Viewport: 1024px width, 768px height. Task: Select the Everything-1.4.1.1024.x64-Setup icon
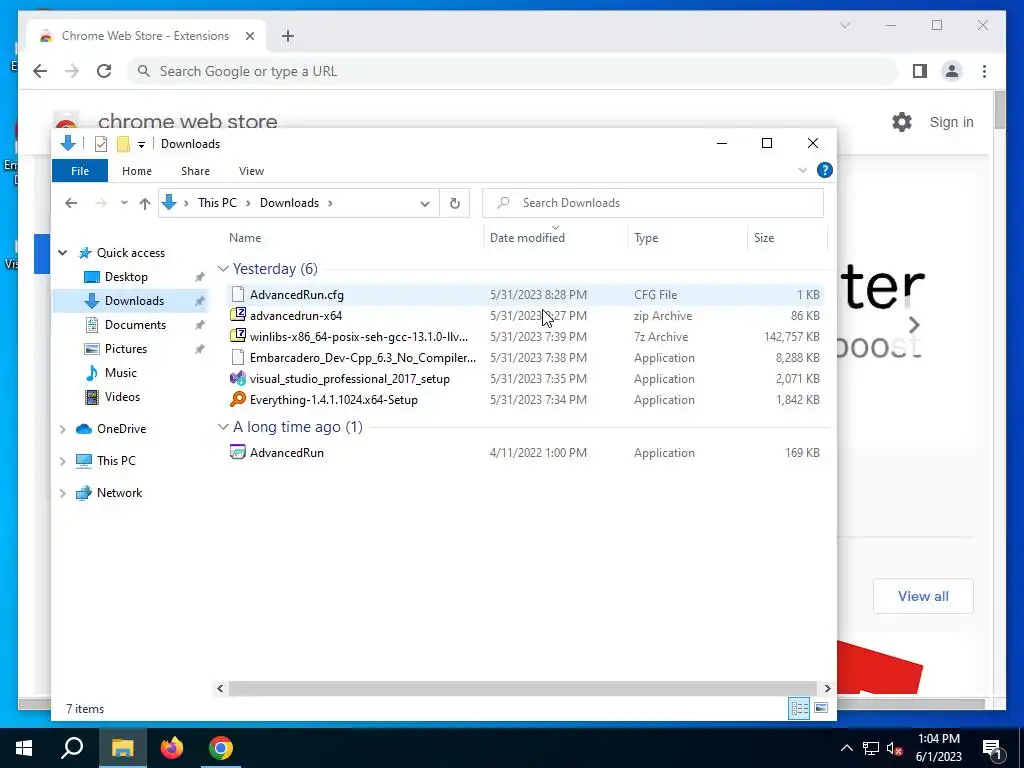click(x=238, y=400)
